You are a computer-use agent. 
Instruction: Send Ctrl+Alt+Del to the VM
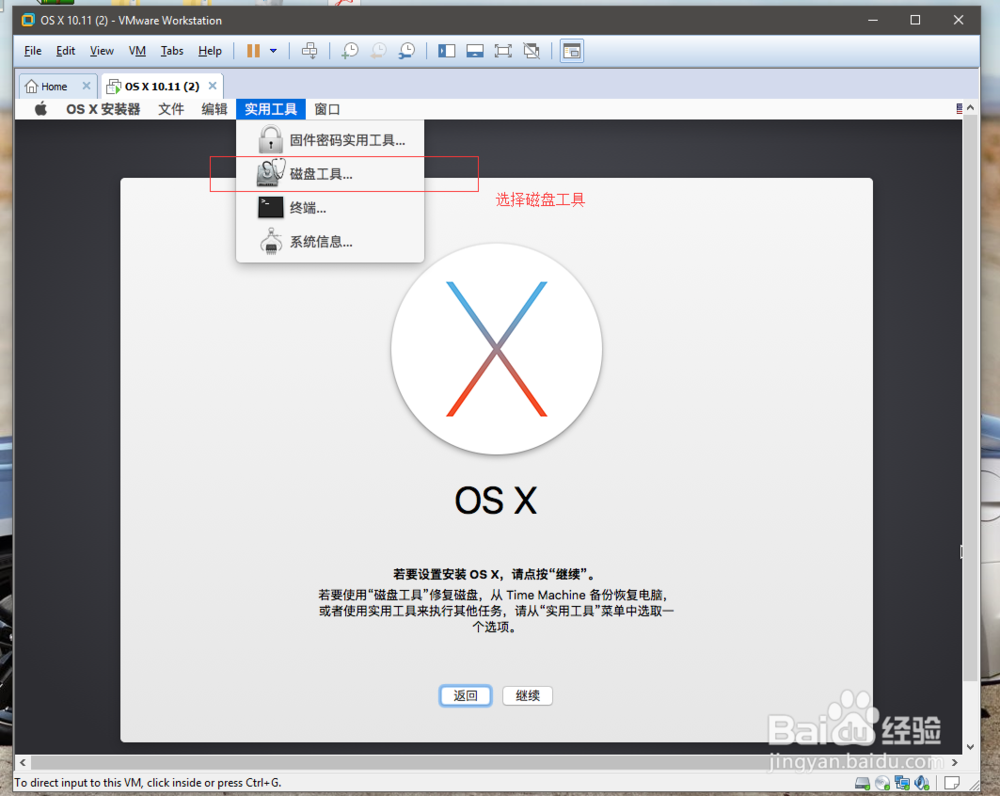coord(309,51)
